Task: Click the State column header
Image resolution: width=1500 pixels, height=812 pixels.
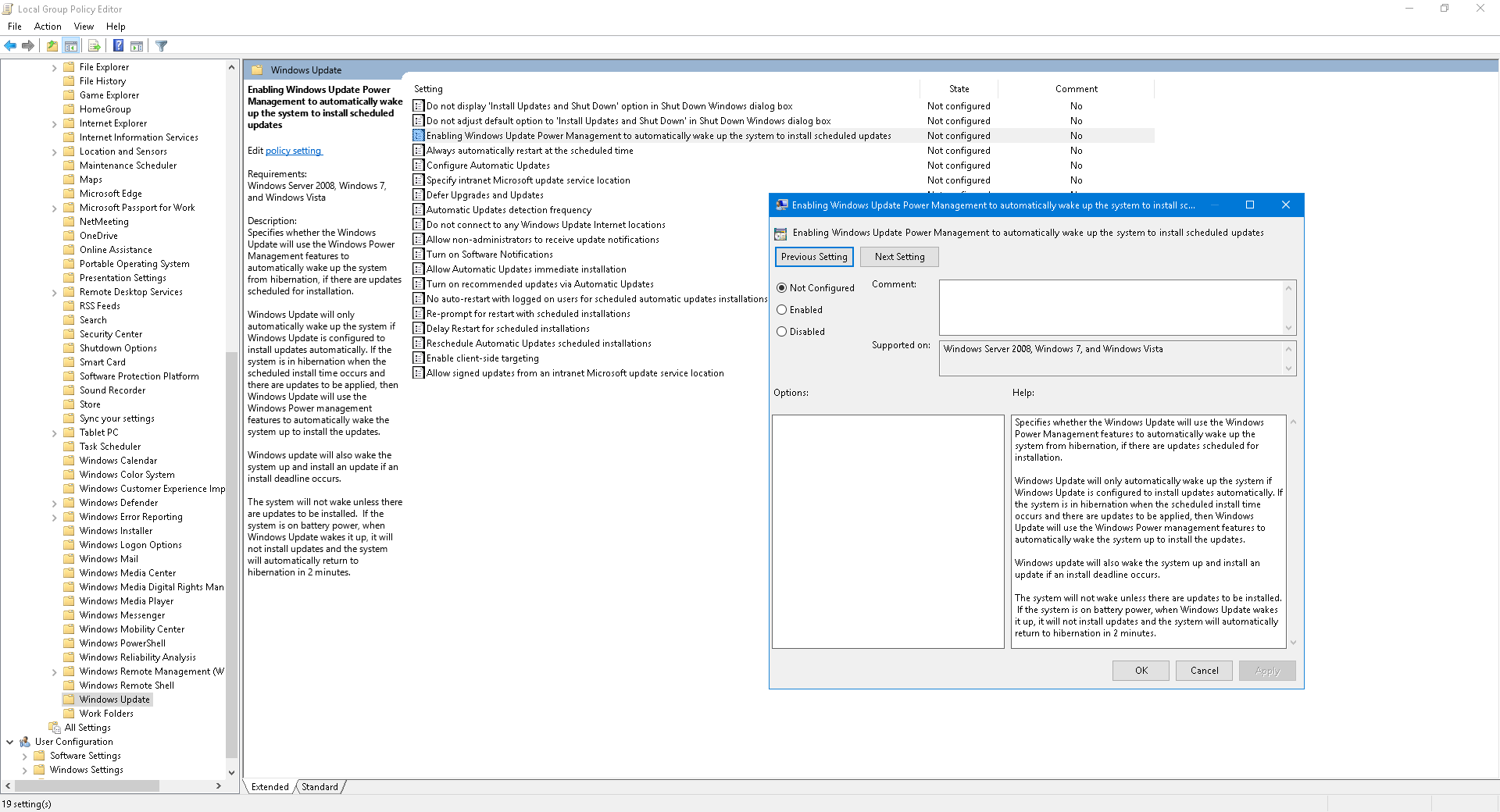Action: [x=959, y=89]
